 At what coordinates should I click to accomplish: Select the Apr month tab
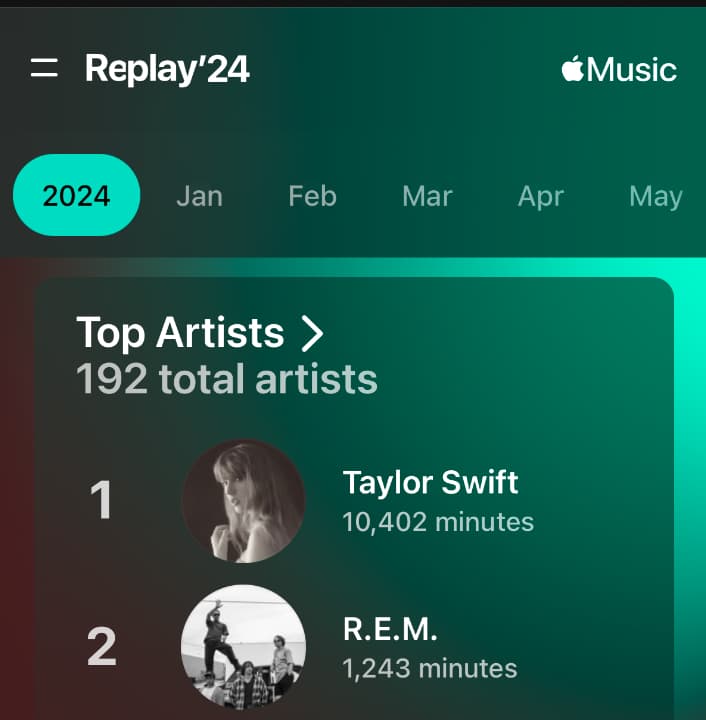[x=541, y=196]
